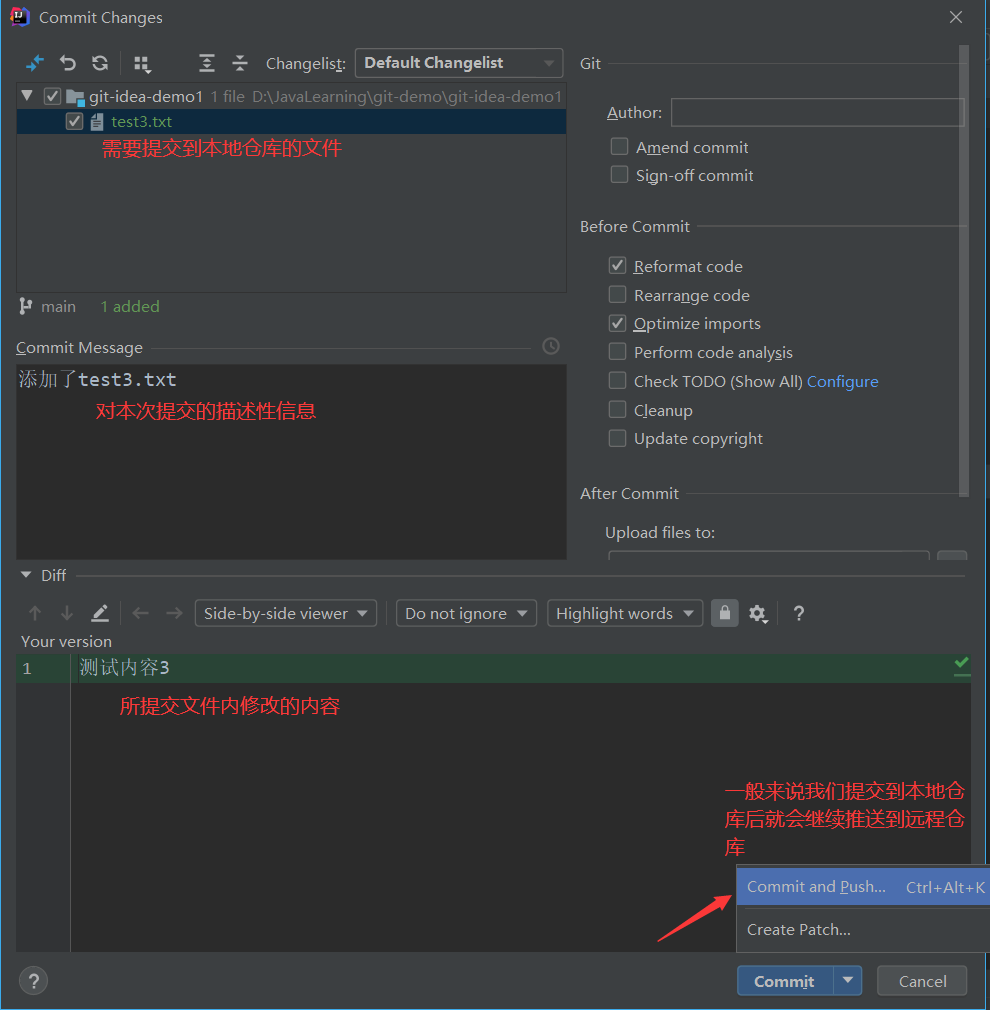The image size is (990, 1010).
Task: Enable the Amend commit checkbox
Action: [x=620, y=147]
